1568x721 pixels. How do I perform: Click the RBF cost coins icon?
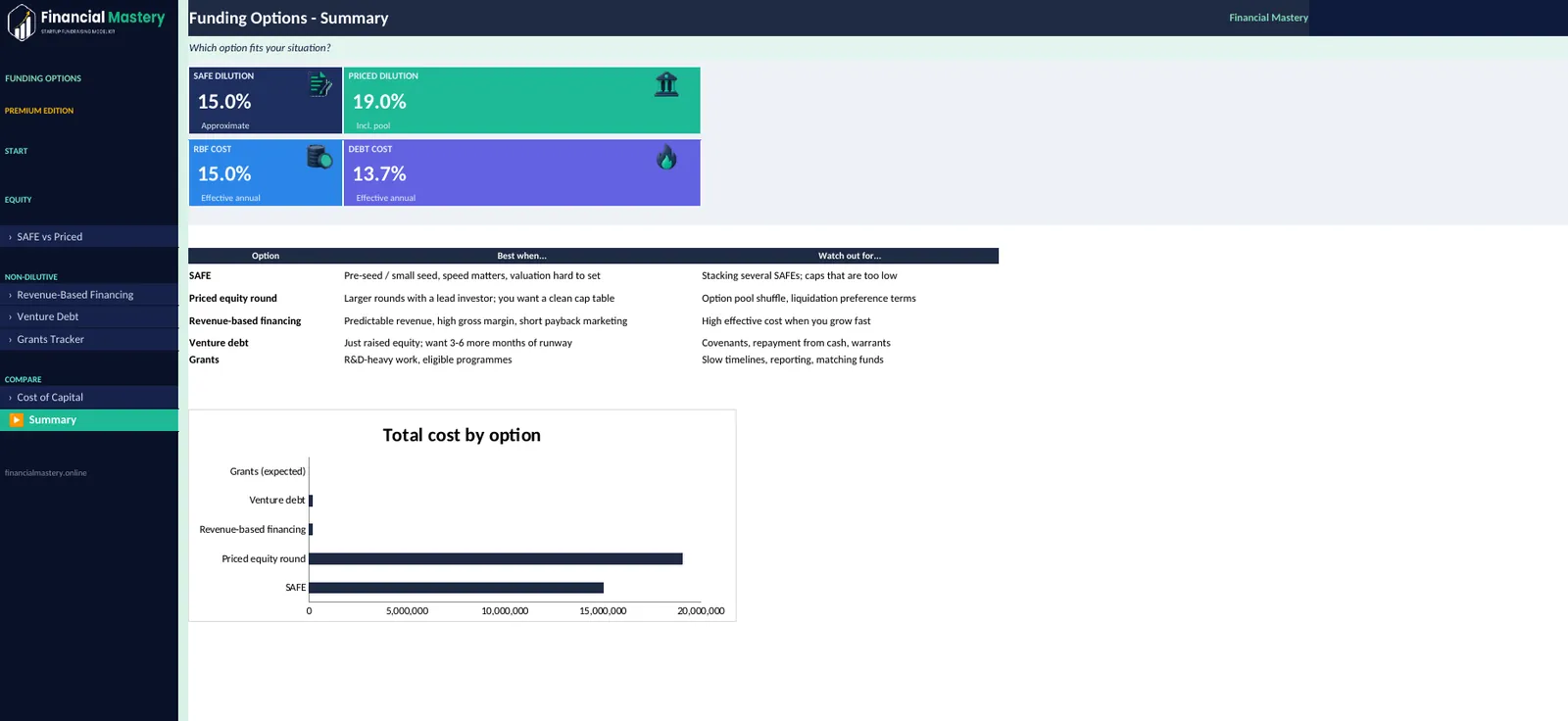pyautogui.click(x=319, y=157)
